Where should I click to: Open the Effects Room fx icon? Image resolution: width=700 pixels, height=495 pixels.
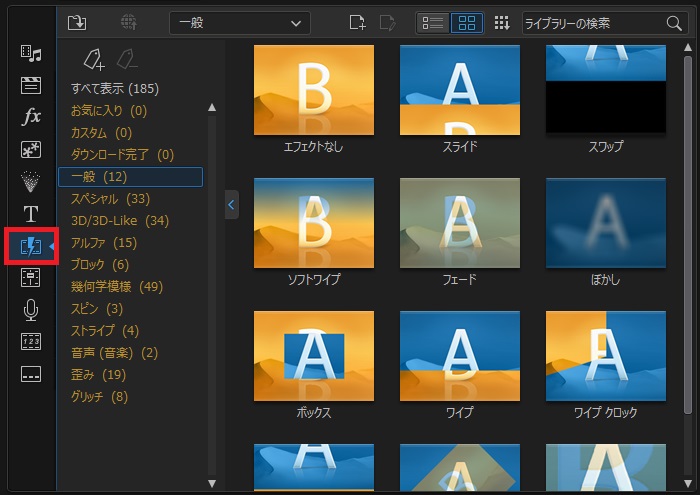(x=31, y=117)
